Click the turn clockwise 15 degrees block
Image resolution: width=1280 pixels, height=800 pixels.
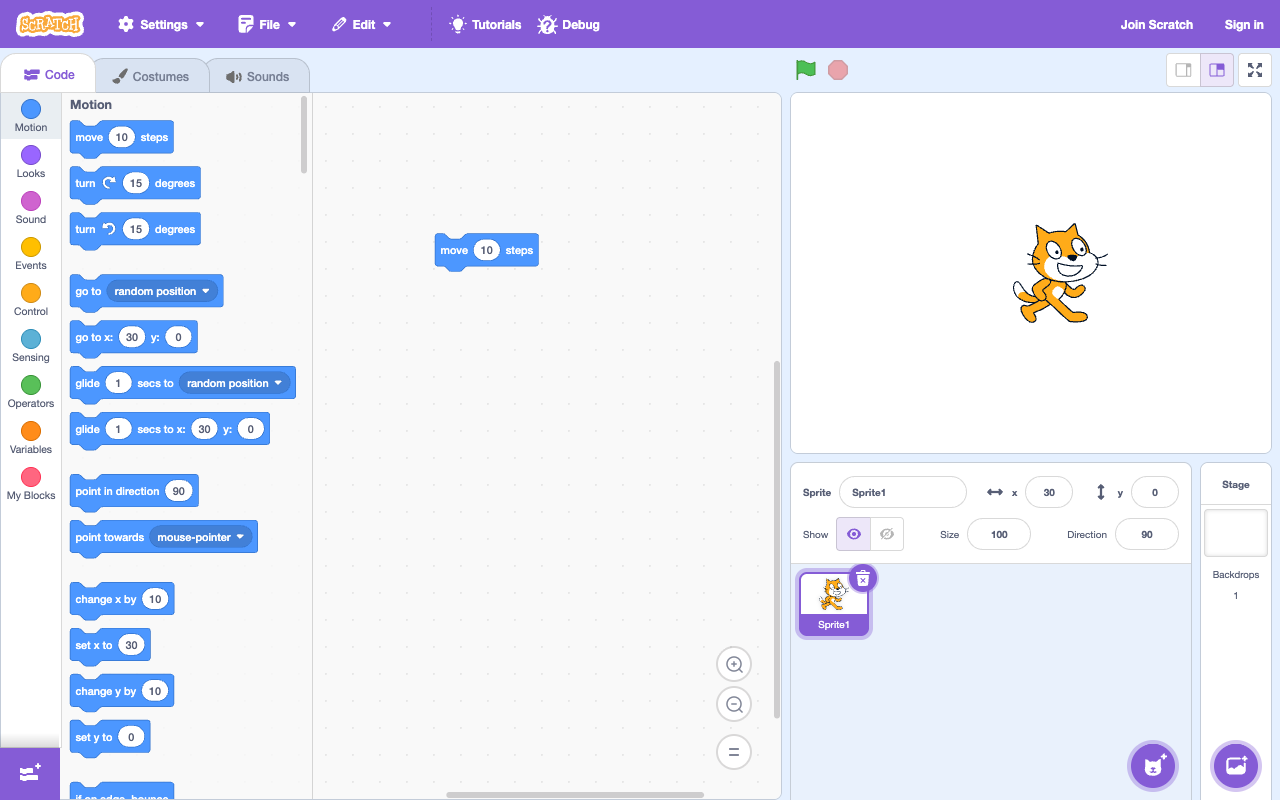coord(135,184)
